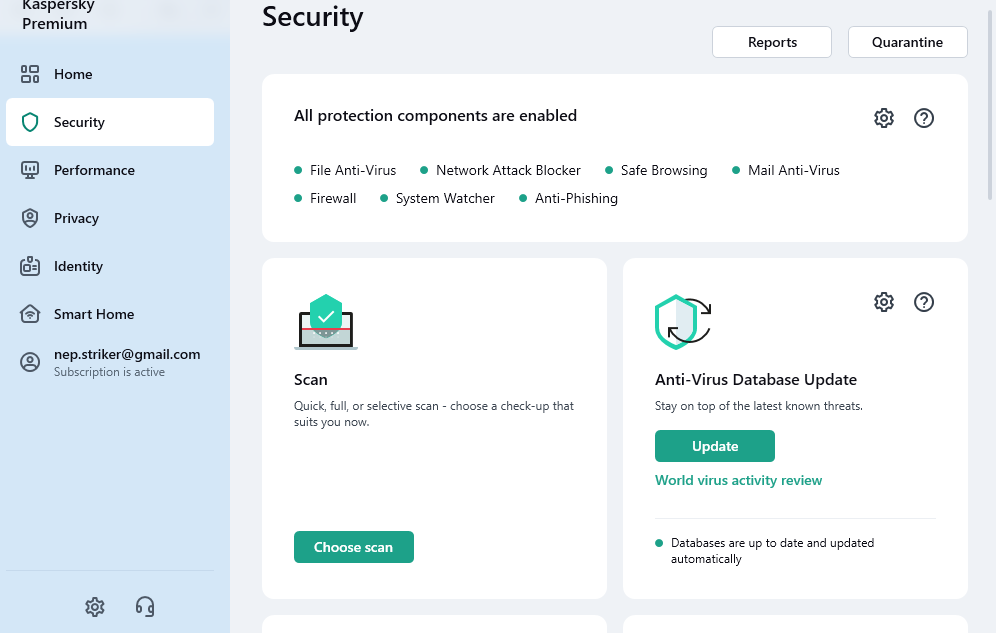Image resolution: width=996 pixels, height=633 pixels.
Task: Open Smart Home section
Action: [x=94, y=314]
